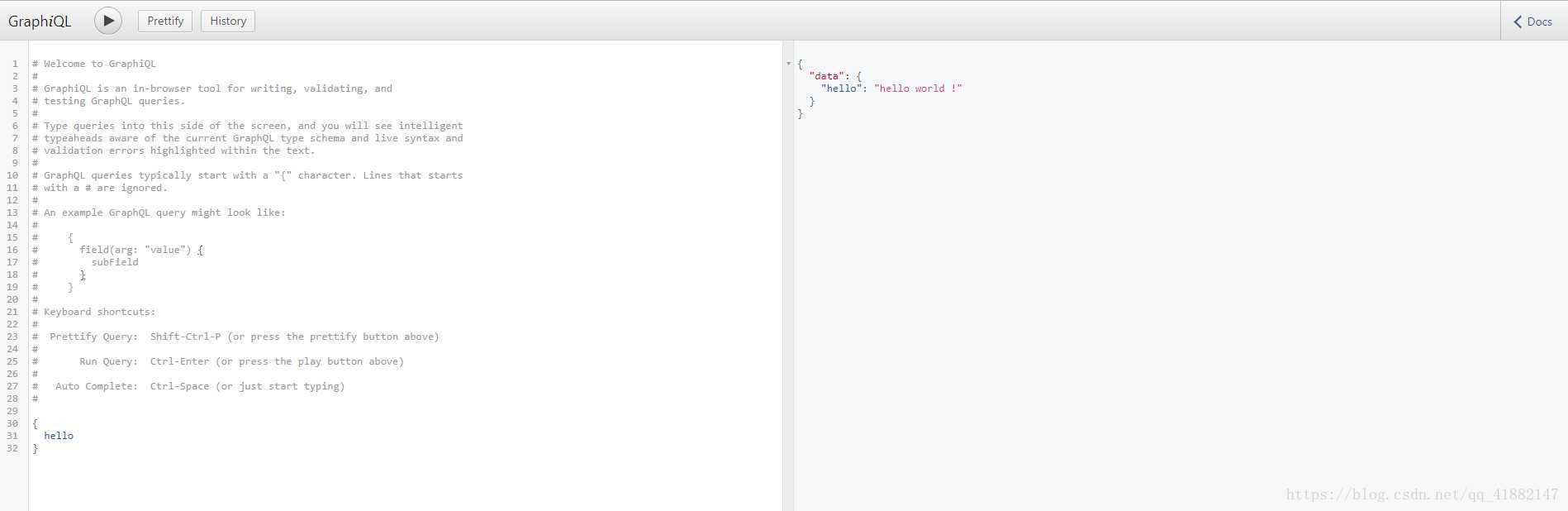
Task: Click the "testing GraphQL queries." comment line
Action: [109, 101]
